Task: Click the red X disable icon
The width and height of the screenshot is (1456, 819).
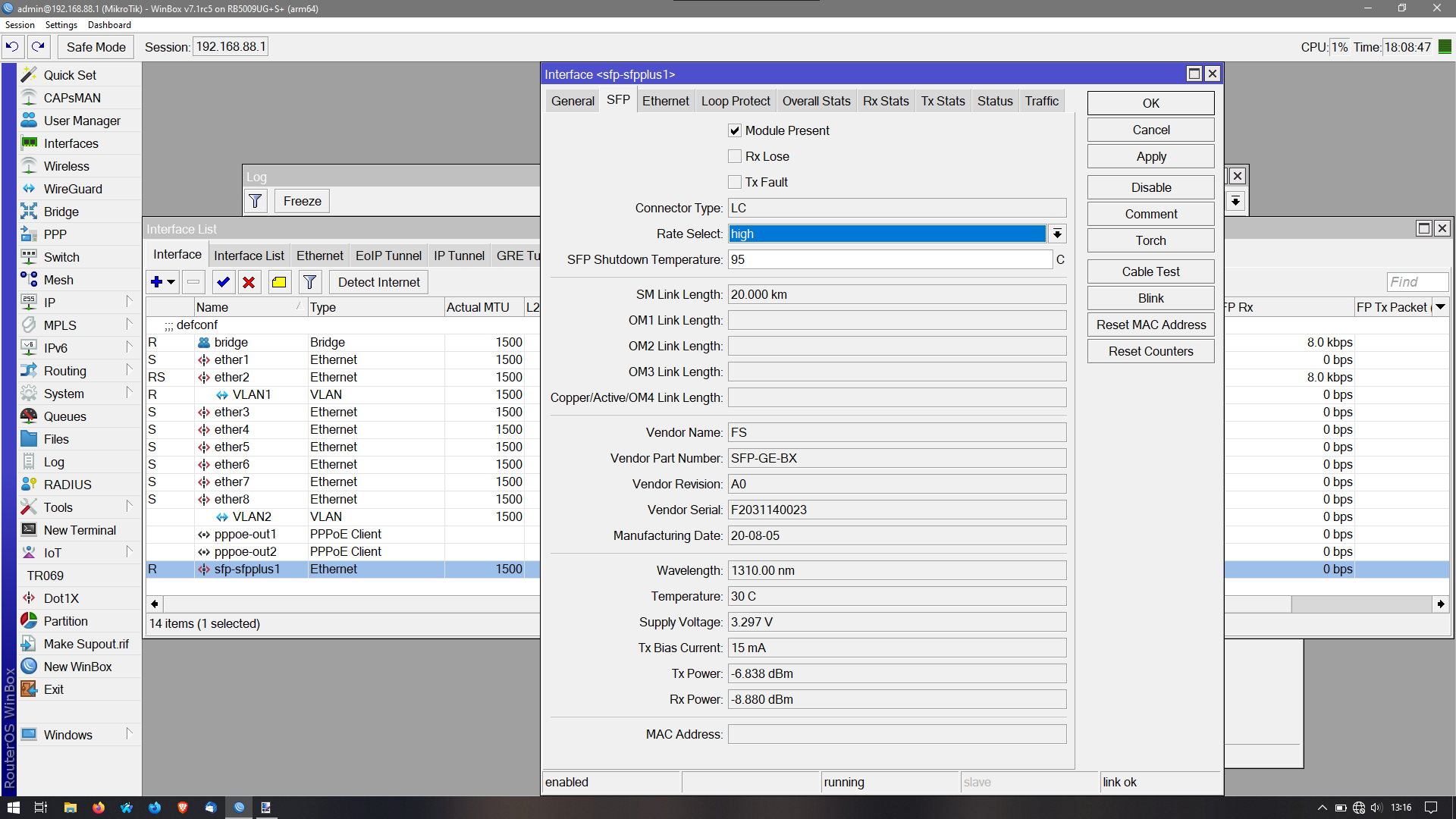Action: (x=249, y=282)
